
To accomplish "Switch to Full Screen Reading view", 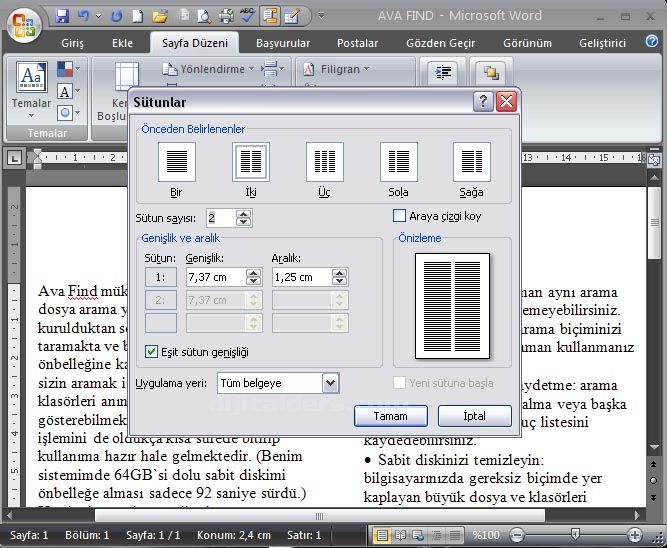I will [400, 535].
